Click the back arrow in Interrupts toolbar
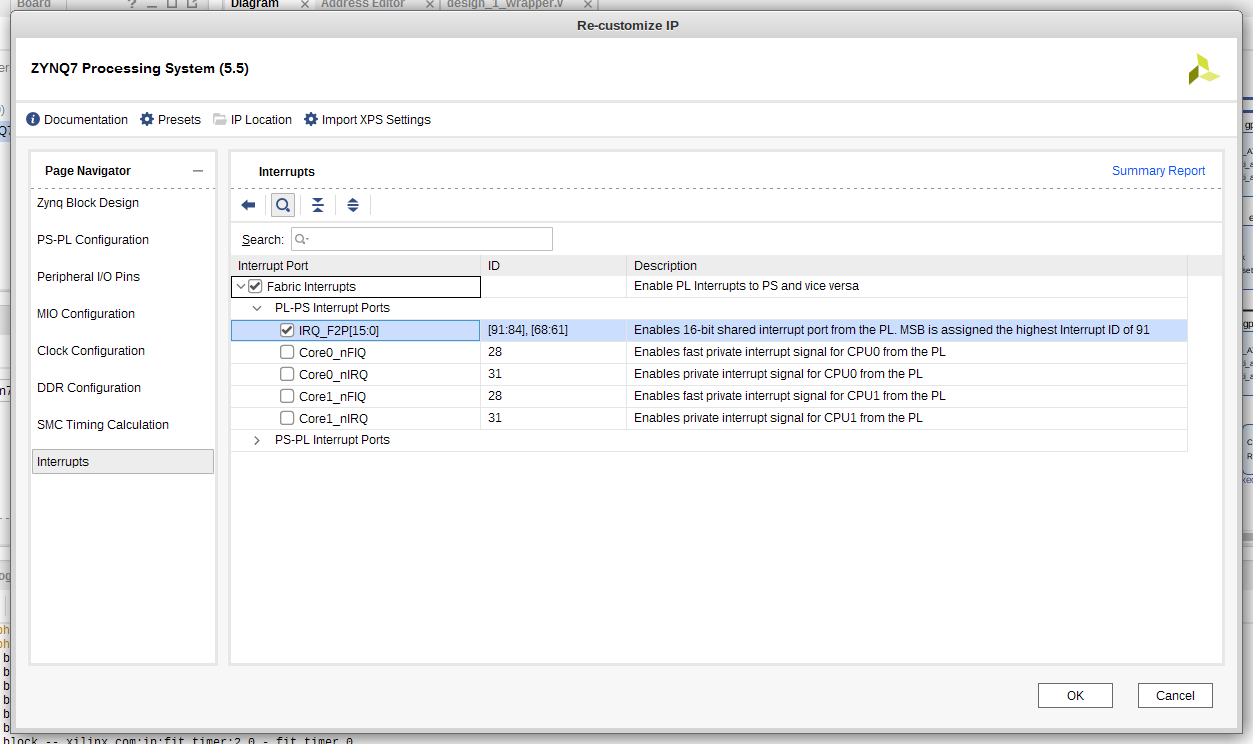This screenshot has width=1253, height=744. tap(249, 205)
